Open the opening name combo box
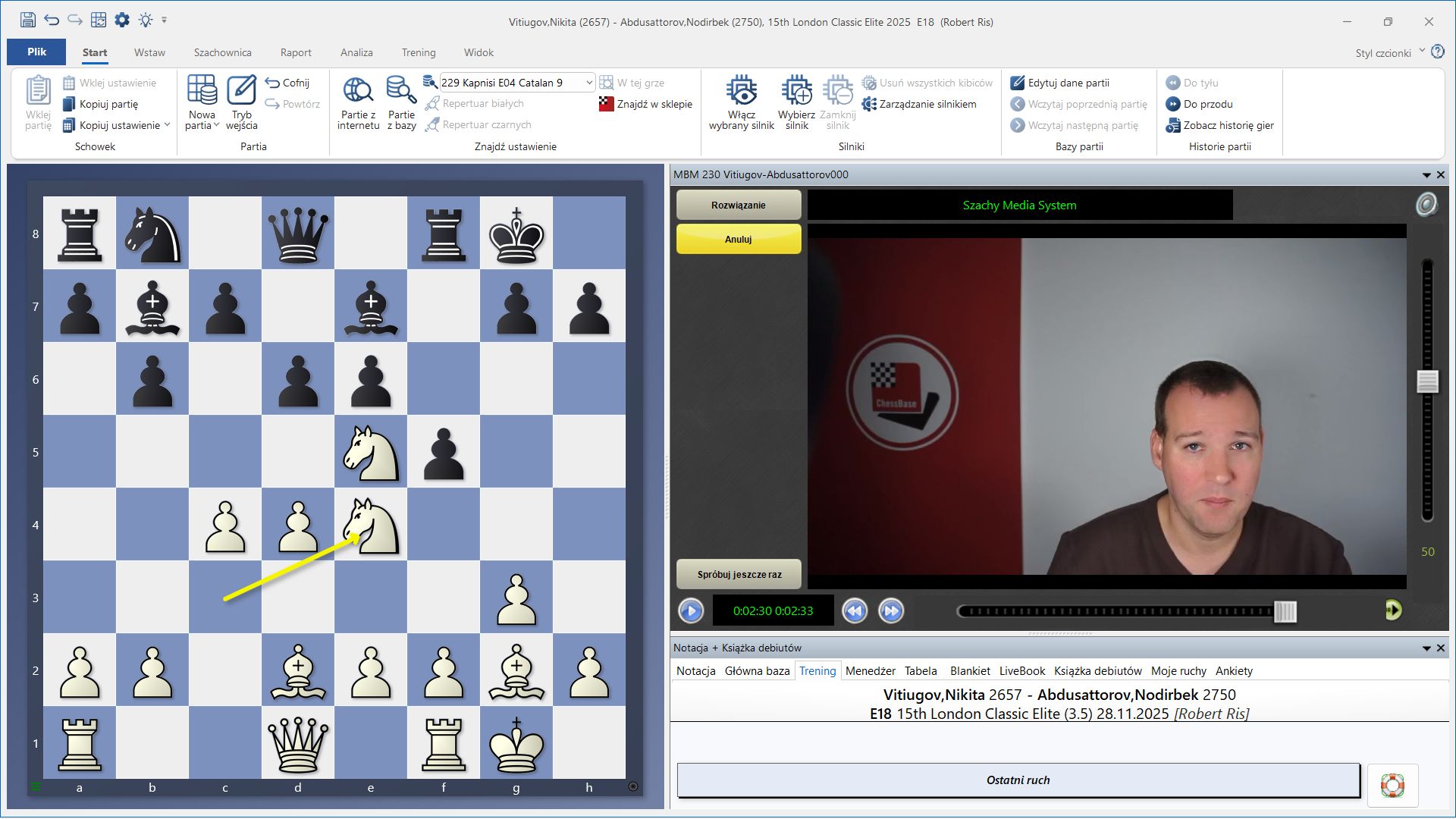The image size is (1456, 819). [x=588, y=83]
